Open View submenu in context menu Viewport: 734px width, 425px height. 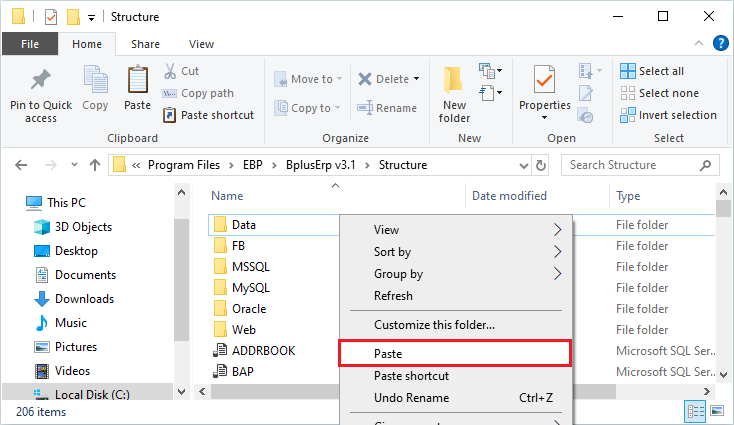[x=455, y=230]
